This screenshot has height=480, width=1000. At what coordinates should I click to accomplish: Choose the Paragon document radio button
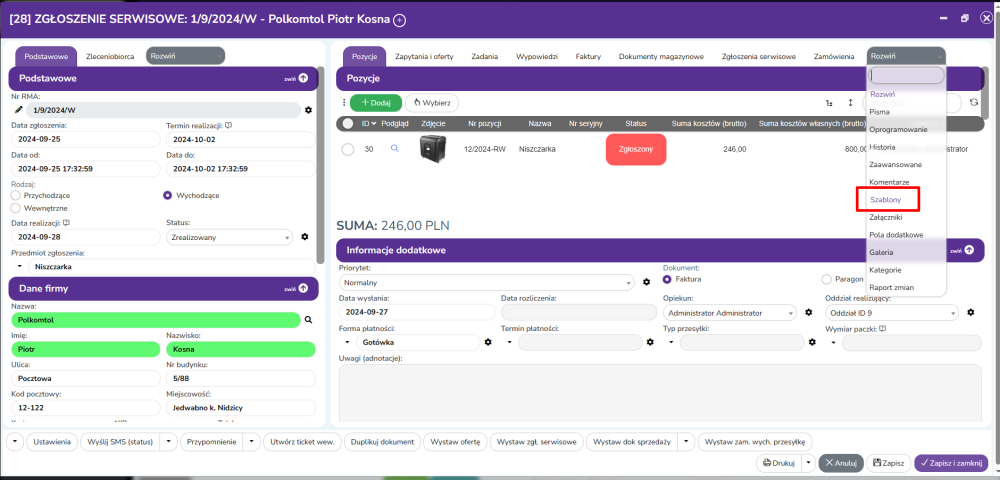pos(827,280)
